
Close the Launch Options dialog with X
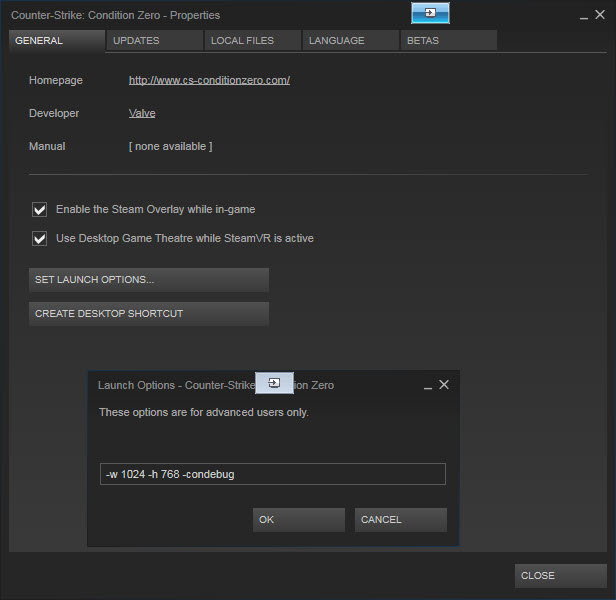click(444, 384)
